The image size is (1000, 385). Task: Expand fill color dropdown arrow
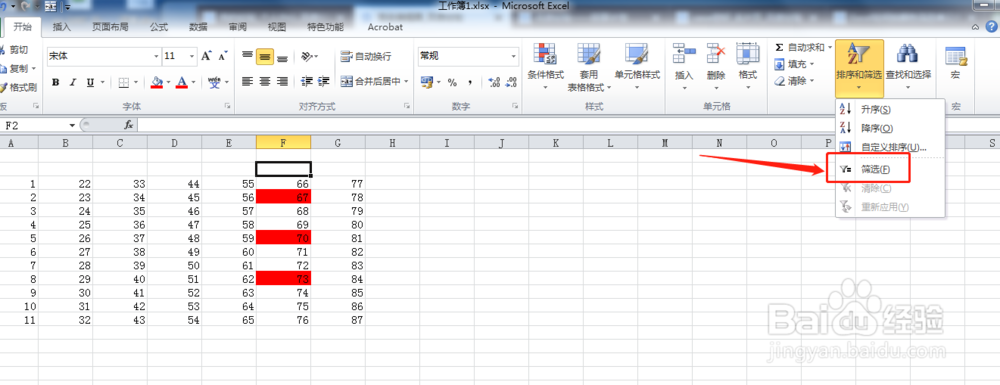tap(168, 82)
